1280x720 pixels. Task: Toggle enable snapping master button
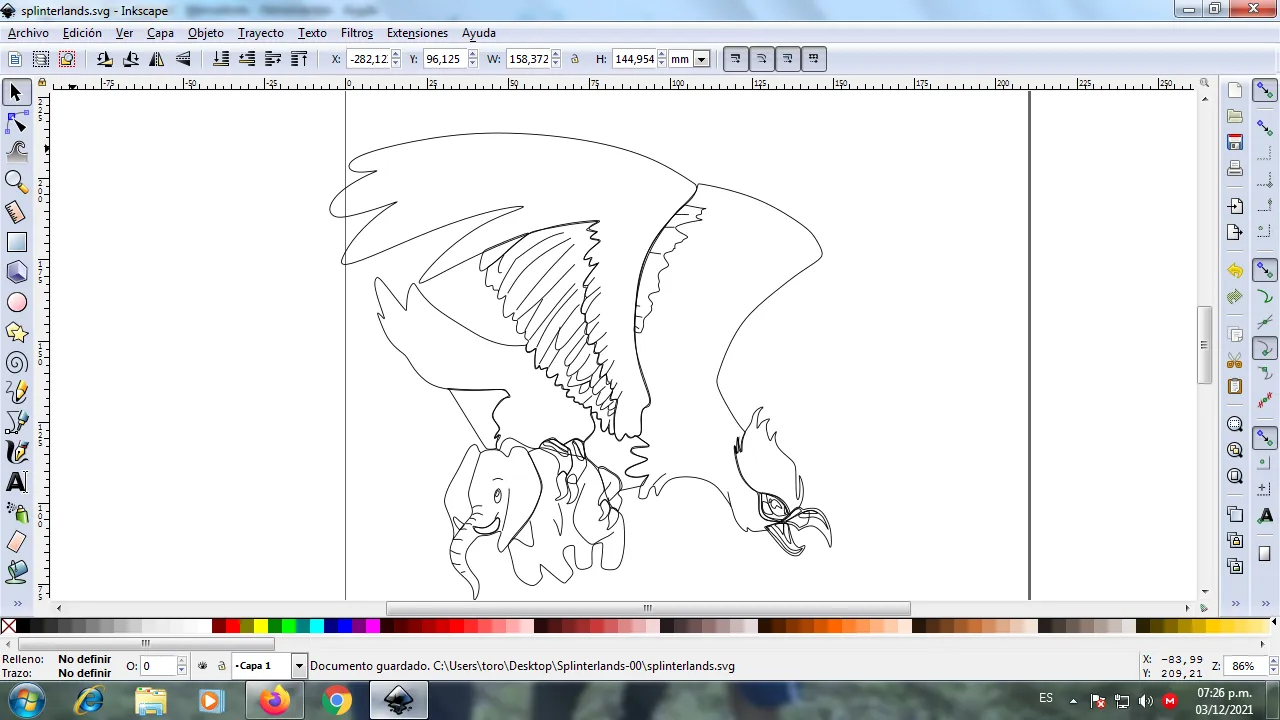point(1265,91)
